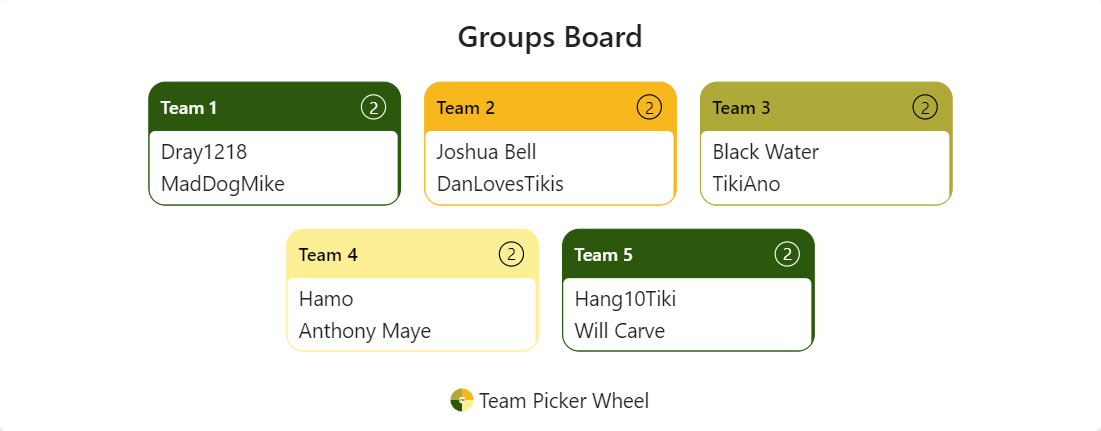The image size is (1101, 431).
Task: Click the Team 3 member count badge
Action: click(925, 107)
